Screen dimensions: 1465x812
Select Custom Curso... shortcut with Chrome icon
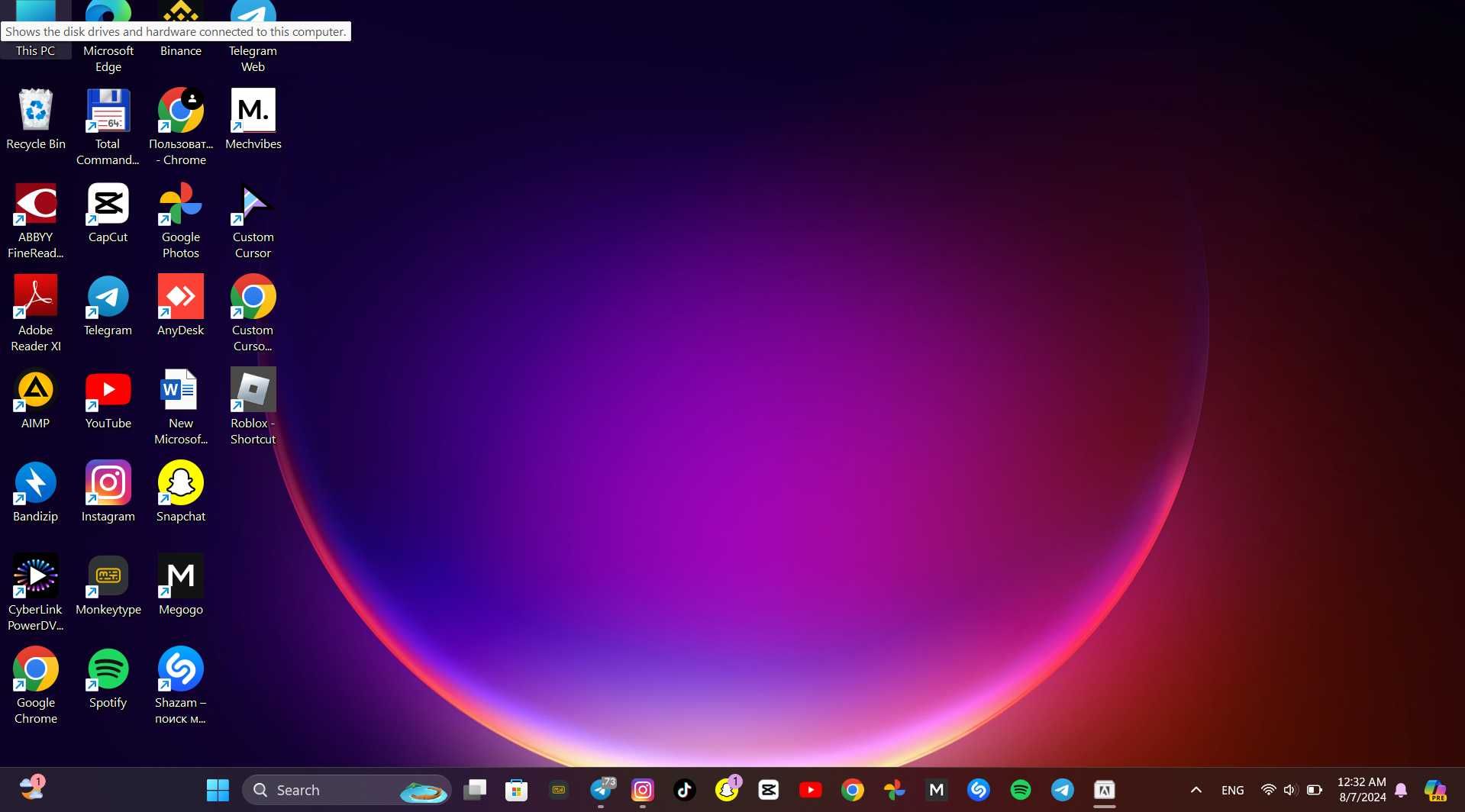click(x=253, y=313)
